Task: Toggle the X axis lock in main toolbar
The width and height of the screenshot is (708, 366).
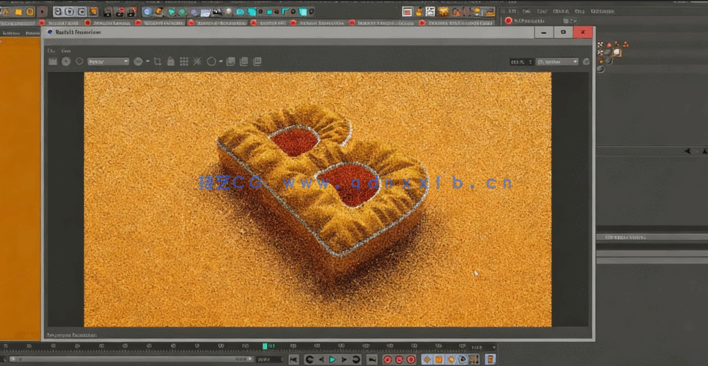Action: (59, 11)
